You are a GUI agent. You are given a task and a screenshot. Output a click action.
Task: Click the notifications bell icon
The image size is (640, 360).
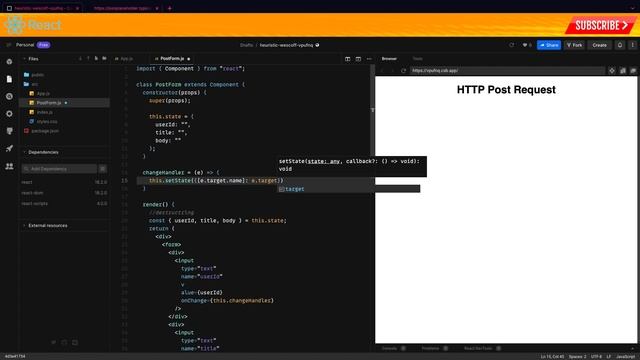[x=620, y=45]
